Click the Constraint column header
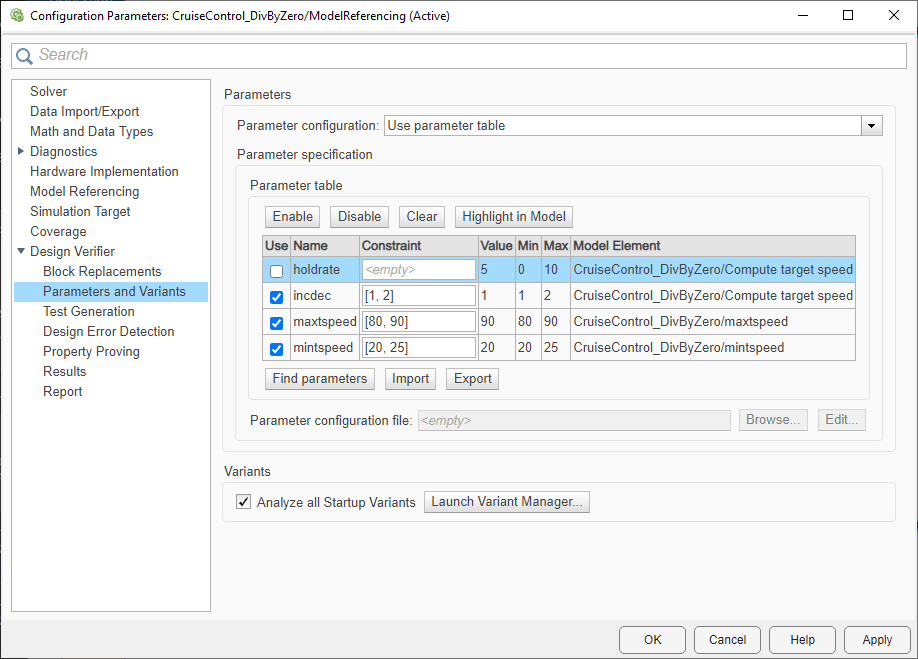 (x=419, y=246)
